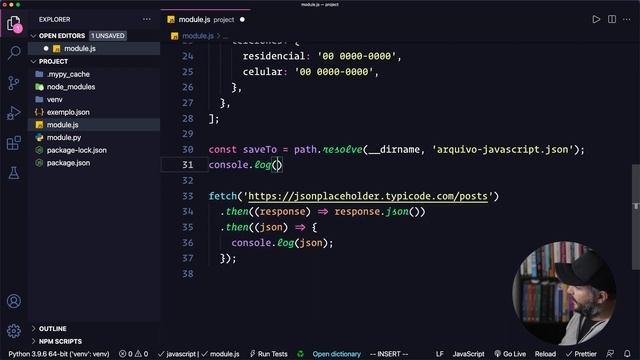Screen dimensions: 640x360
Task: Click module.js status bar item
Action: (x=220, y=354)
